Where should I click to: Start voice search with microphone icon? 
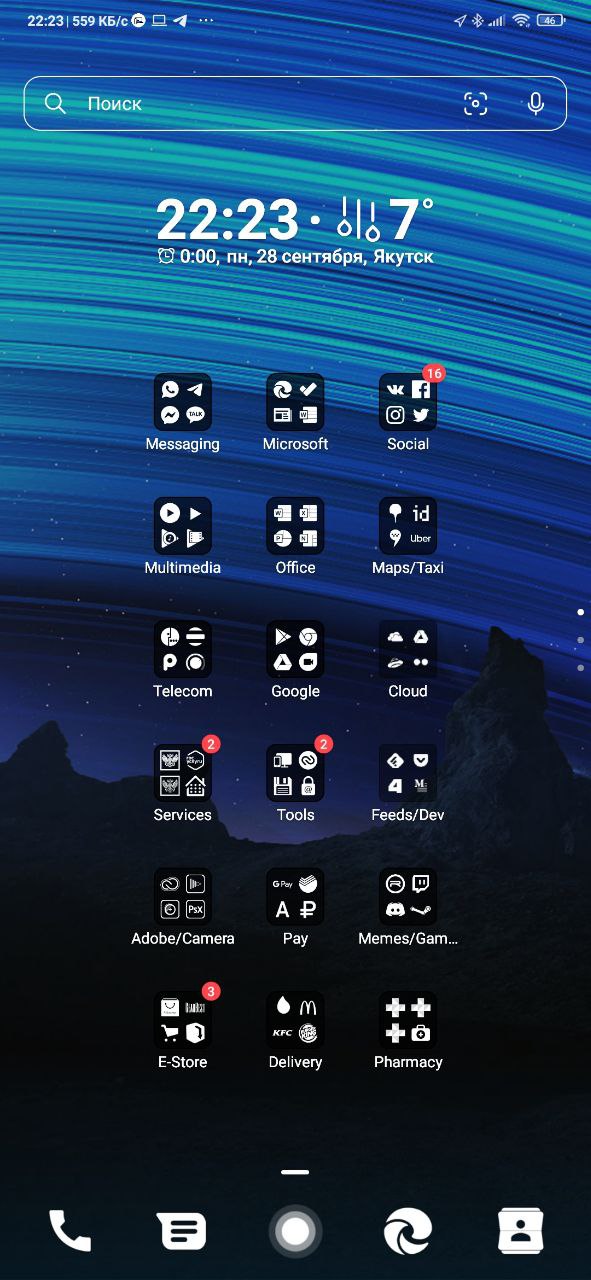[536, 104]
